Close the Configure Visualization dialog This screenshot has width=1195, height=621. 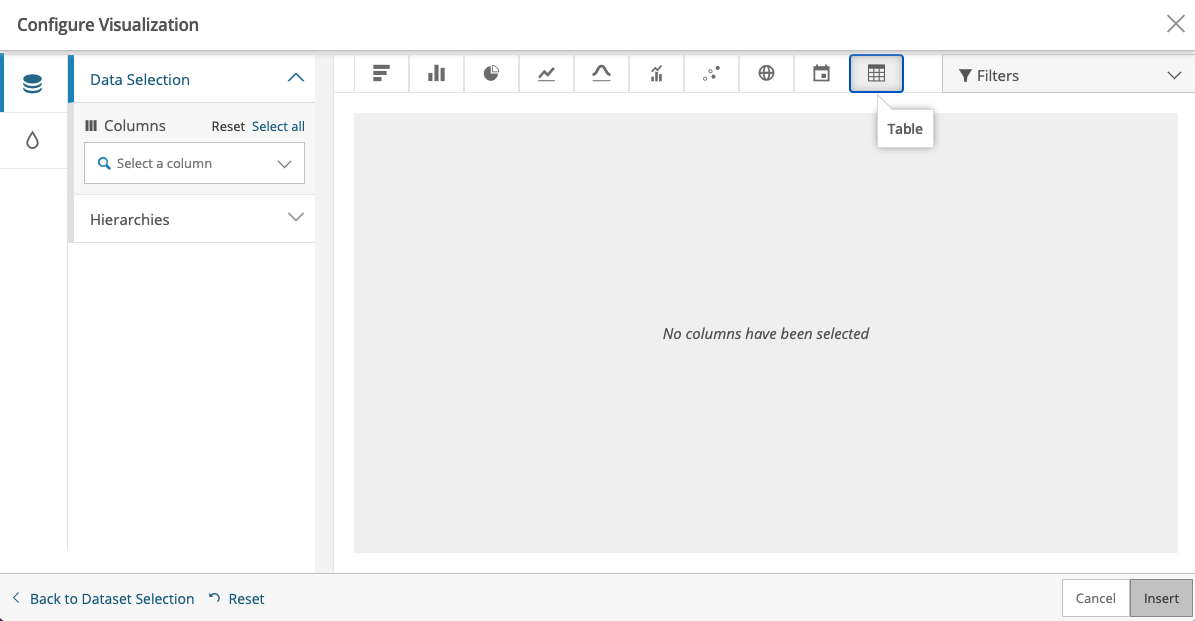(x=1175, y=24)
